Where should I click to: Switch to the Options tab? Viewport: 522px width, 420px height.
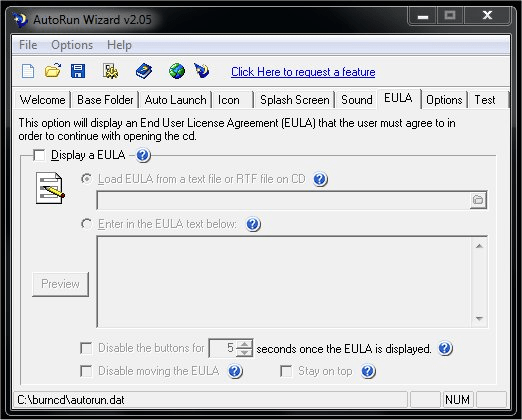pyautogui.click(x=444, y=100)
